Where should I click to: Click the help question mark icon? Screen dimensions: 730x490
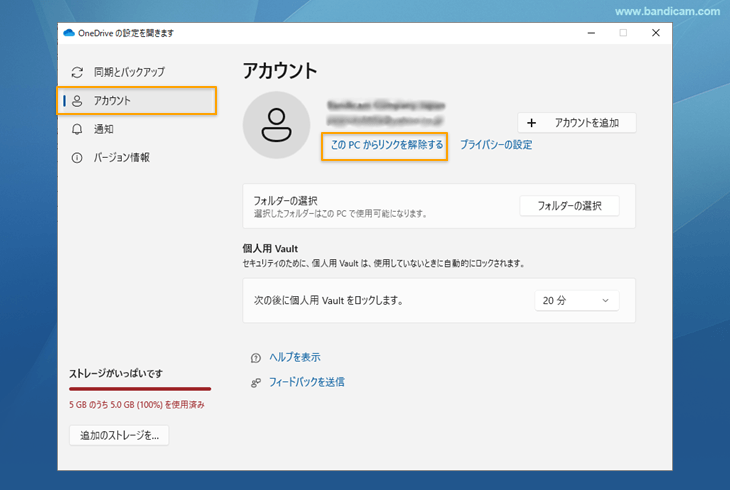click(256, 358)
